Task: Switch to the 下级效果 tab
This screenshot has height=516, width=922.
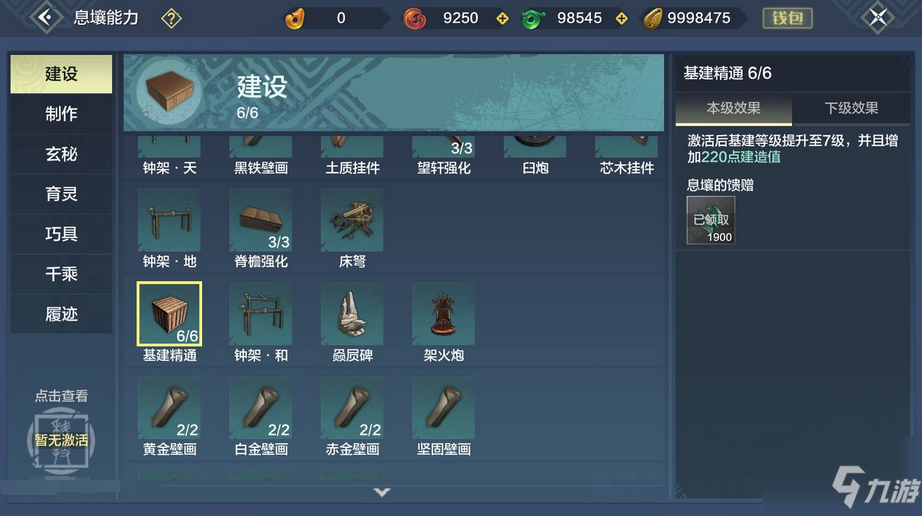Action: point(851,108)
